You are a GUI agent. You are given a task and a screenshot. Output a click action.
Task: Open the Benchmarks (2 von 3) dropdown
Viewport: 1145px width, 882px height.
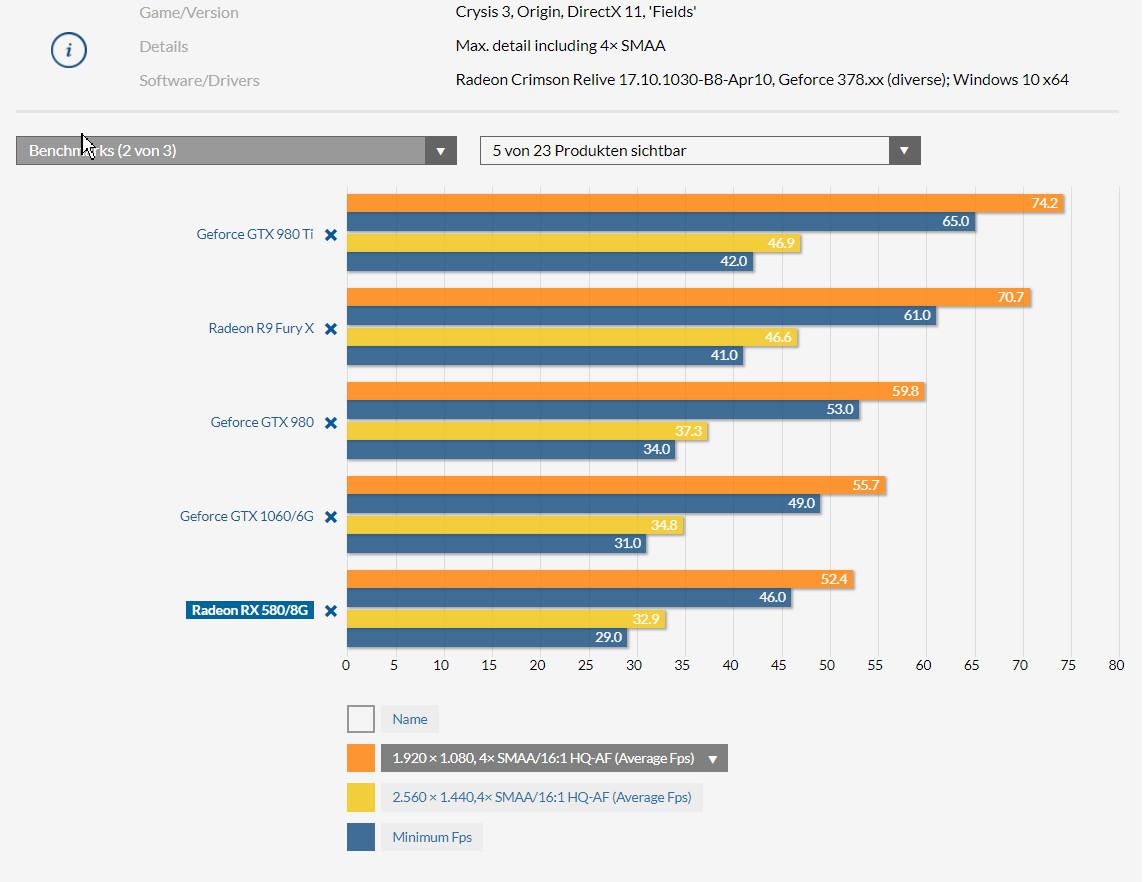pos(236,150)
